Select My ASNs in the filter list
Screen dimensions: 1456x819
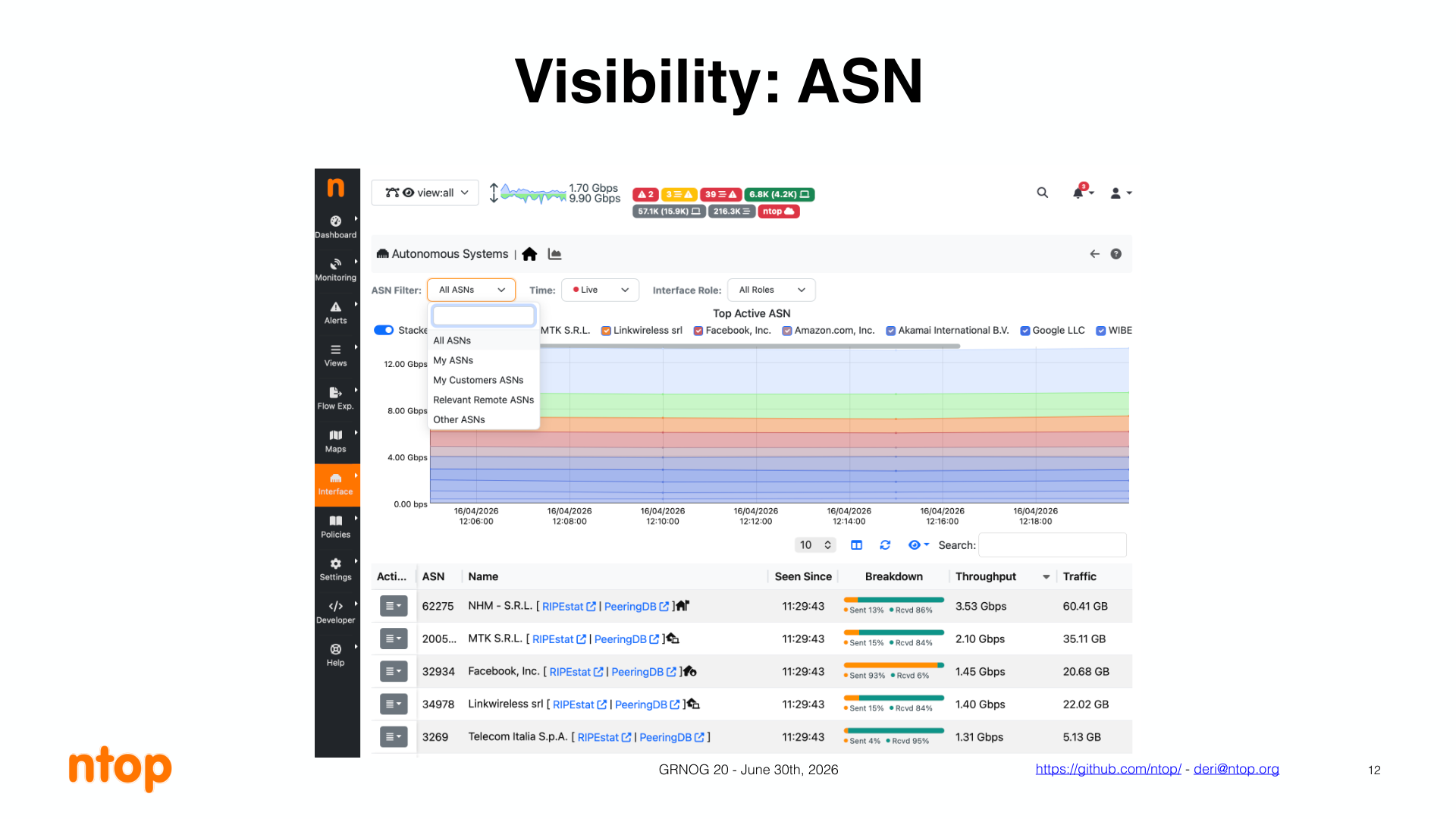point(484,360)
